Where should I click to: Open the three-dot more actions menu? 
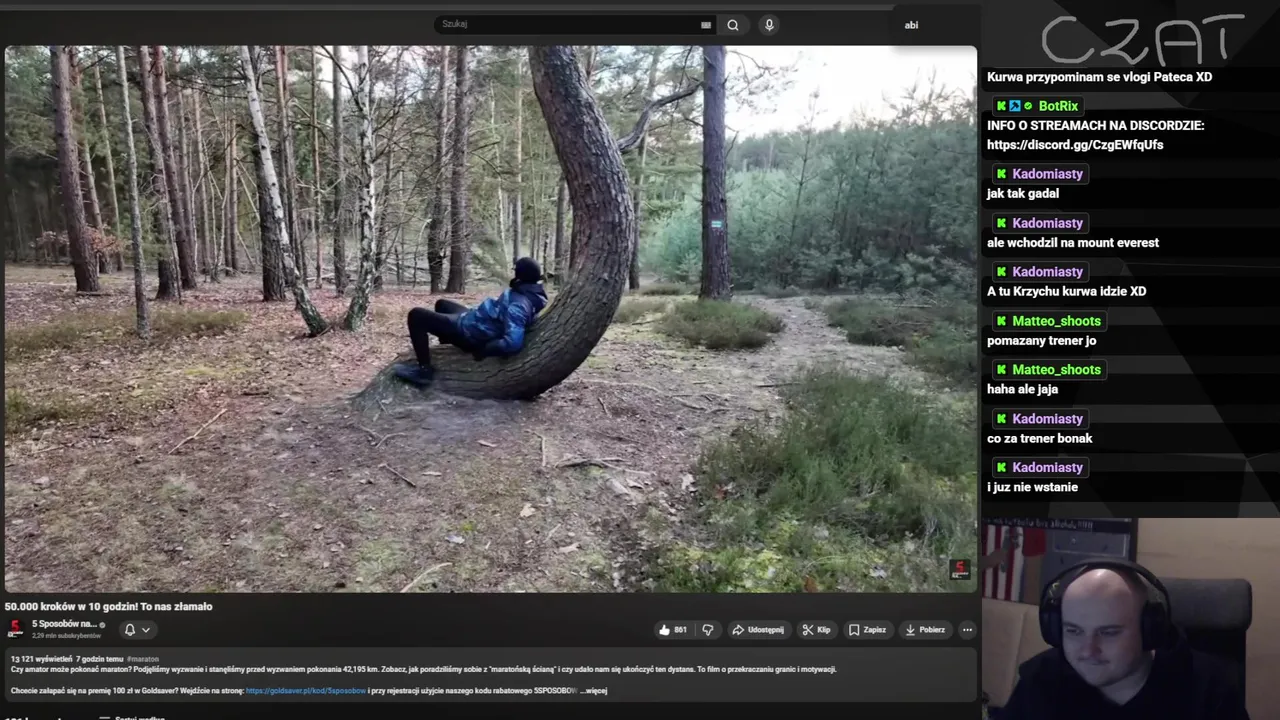tap(967, 630)
